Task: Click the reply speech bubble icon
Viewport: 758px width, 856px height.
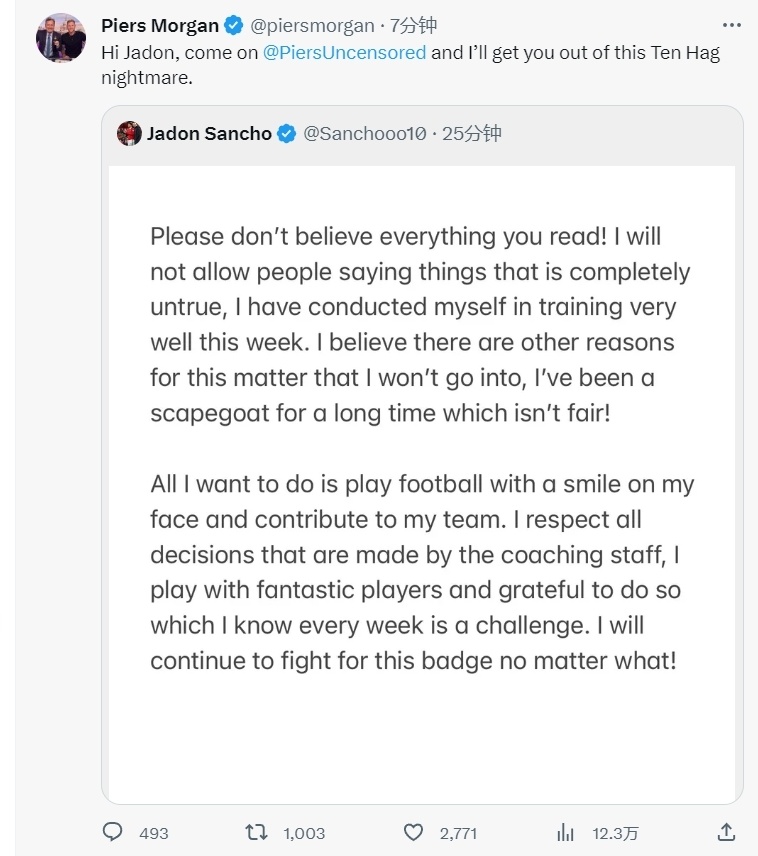Action: point(113,832)
